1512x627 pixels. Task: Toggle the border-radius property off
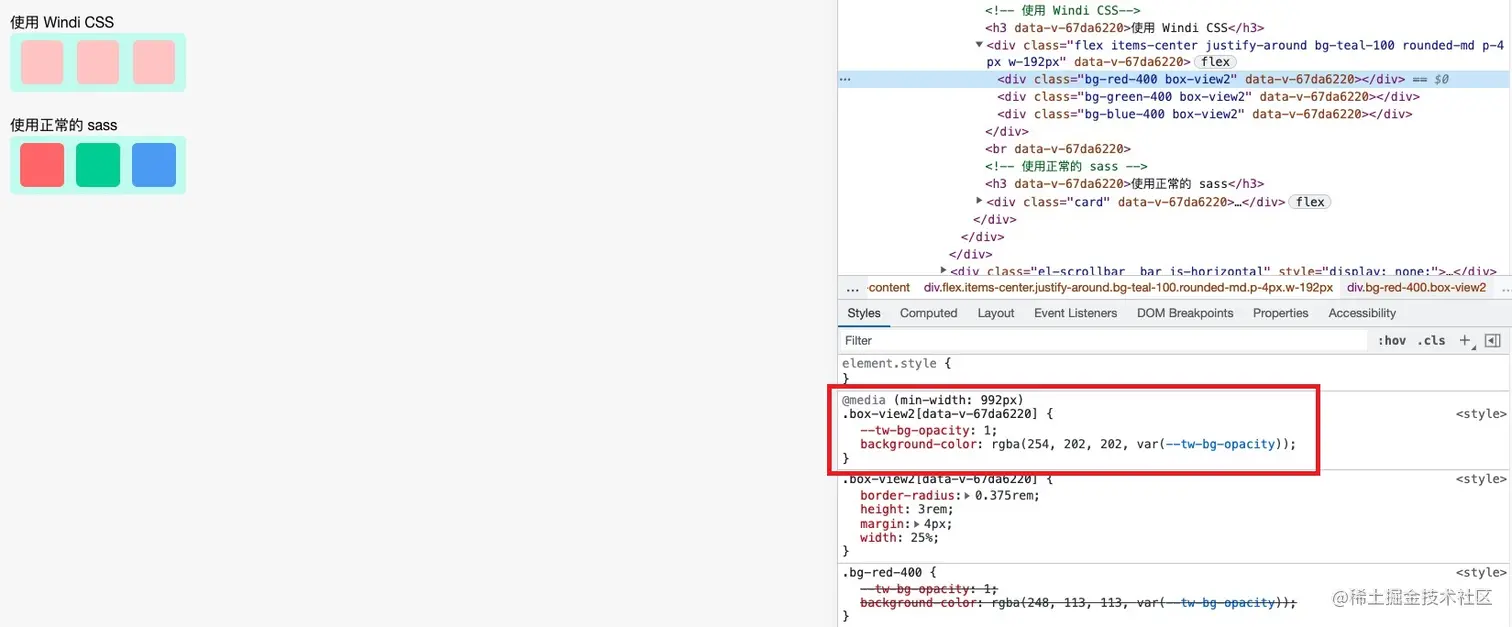(850, 495)
